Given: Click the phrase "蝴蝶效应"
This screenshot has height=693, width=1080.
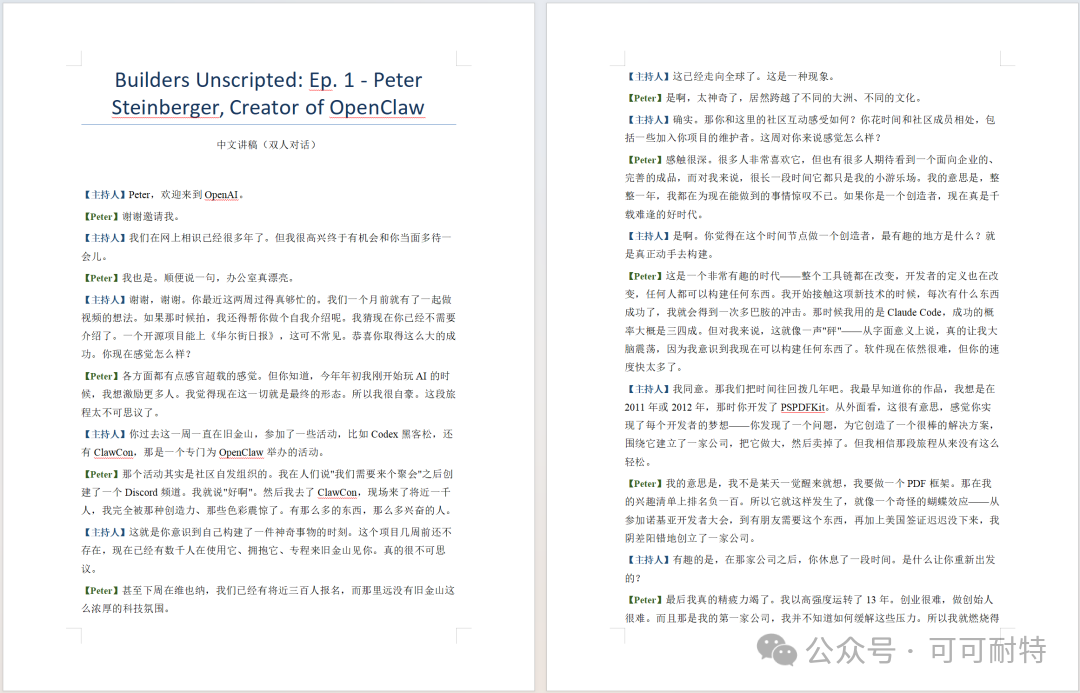Looking at the screenshot, I should [947, 502].
